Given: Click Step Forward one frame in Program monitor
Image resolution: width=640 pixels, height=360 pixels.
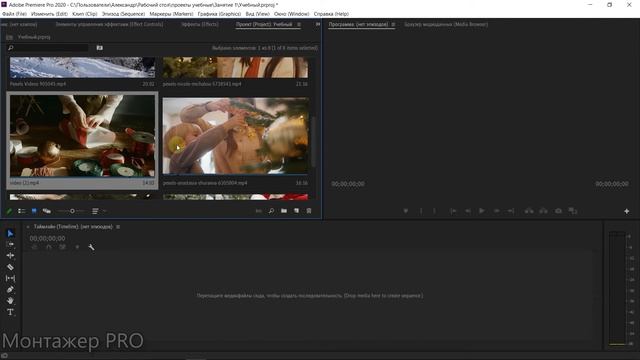Looking at the screenshot, I should [497, 211].
